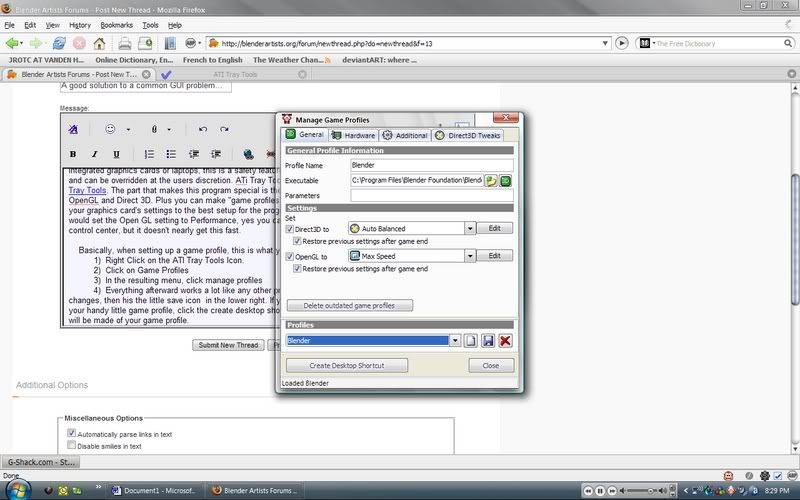Open the smiley face picker in editor

click(110, 129)
